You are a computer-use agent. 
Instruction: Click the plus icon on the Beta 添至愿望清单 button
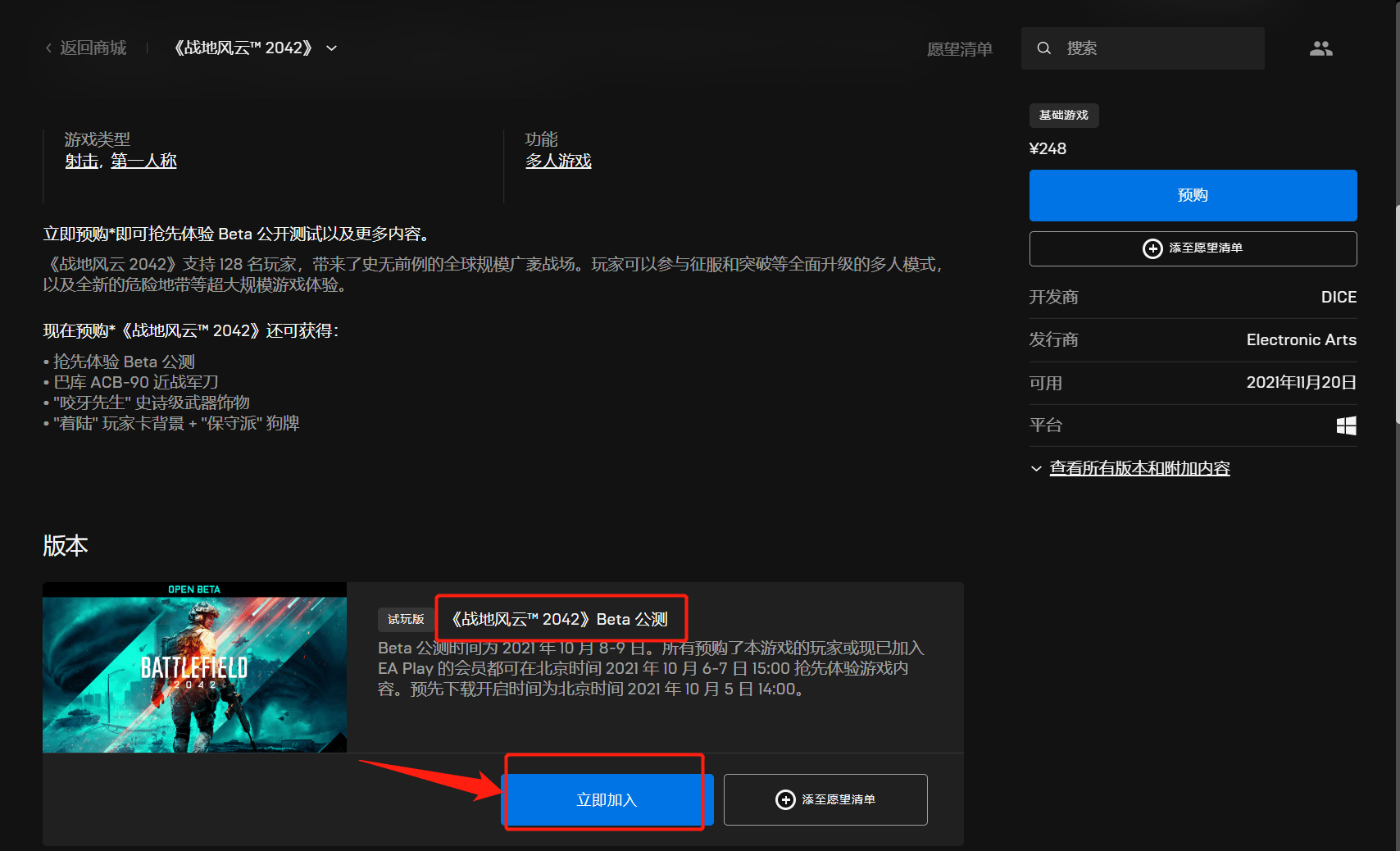pos(784,799)
